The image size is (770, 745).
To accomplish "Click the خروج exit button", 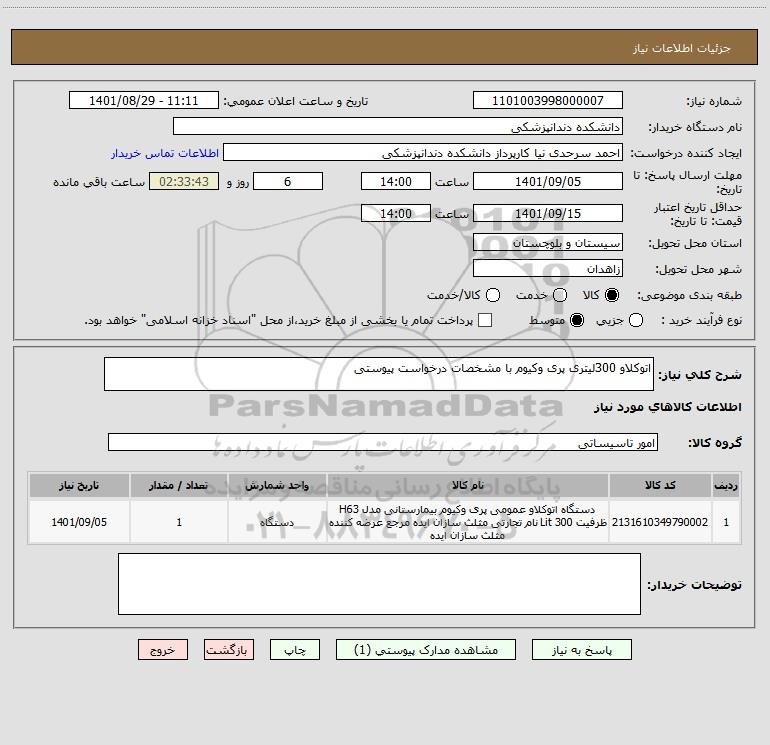I will (x=163, y=650).
